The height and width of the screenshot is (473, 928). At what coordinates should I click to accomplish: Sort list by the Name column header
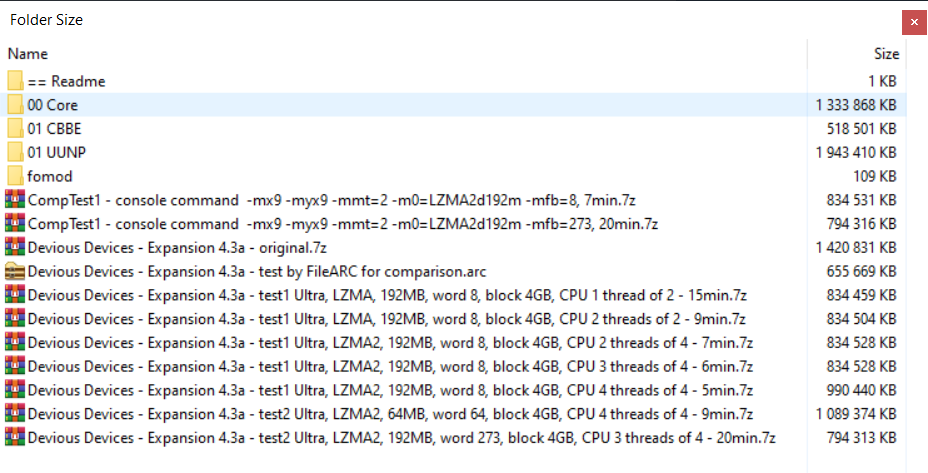click(28, 54)
